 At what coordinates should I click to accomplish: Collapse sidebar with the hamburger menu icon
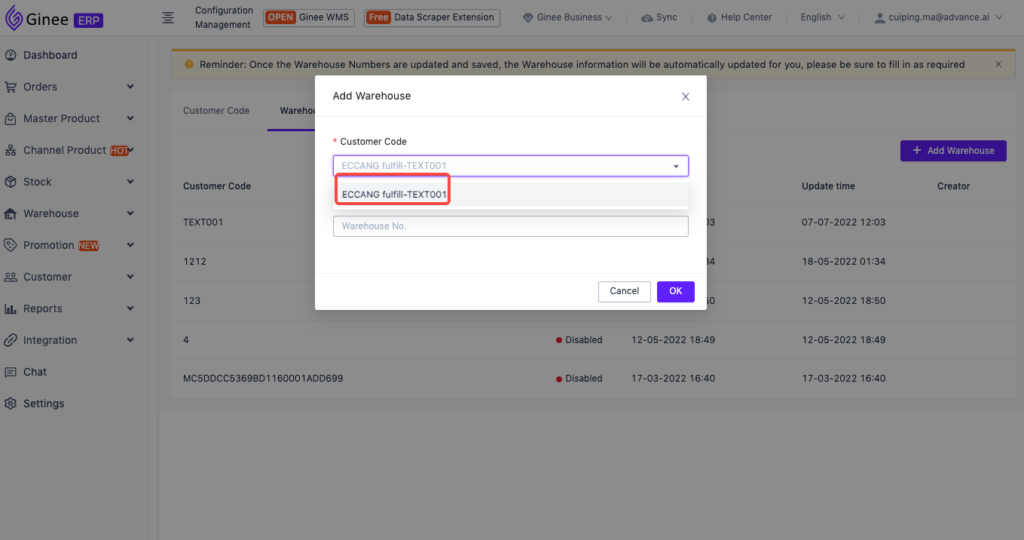(168, 18)
